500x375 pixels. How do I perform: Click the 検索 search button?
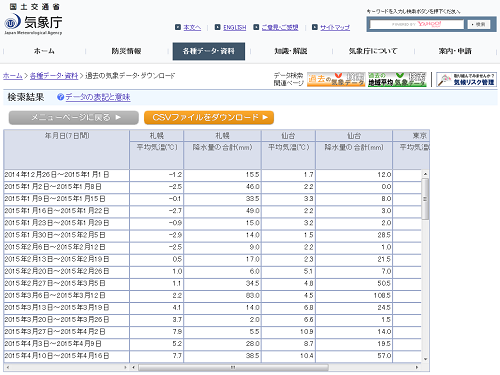click(479, 24)
